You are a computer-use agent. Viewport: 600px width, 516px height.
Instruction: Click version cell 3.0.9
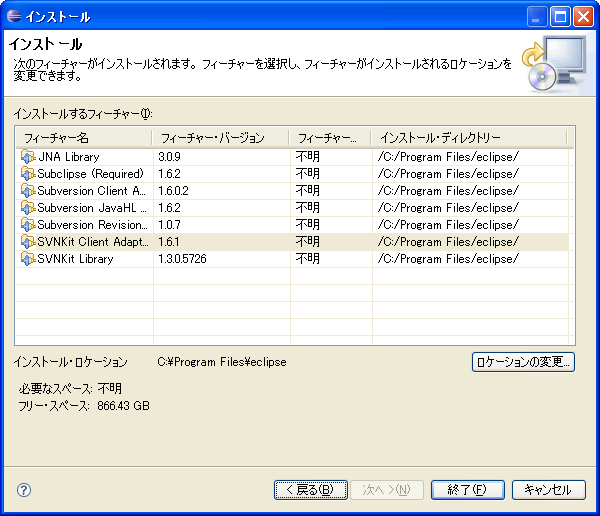click(x=170, y=157)
